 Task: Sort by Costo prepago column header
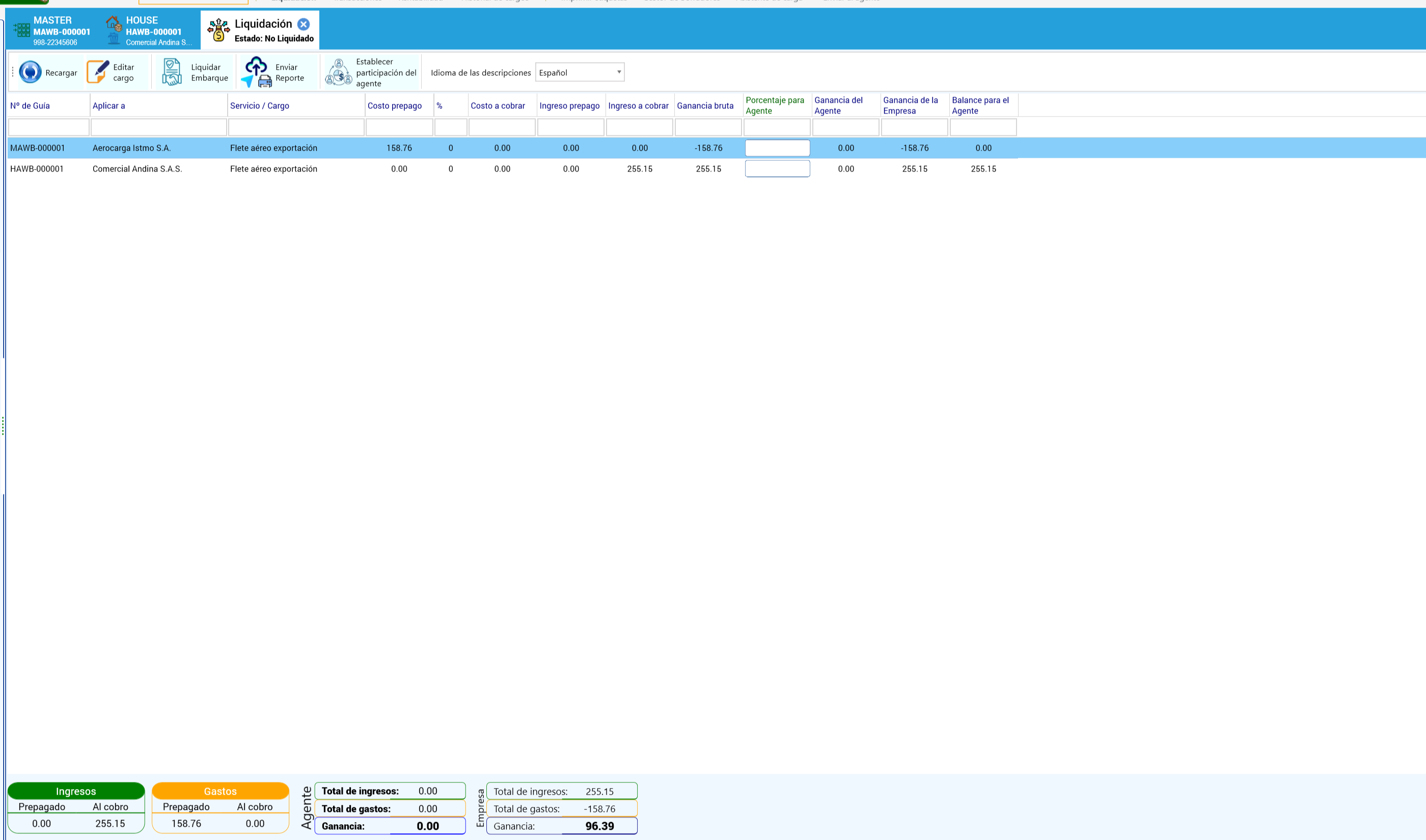click(395, 106)
